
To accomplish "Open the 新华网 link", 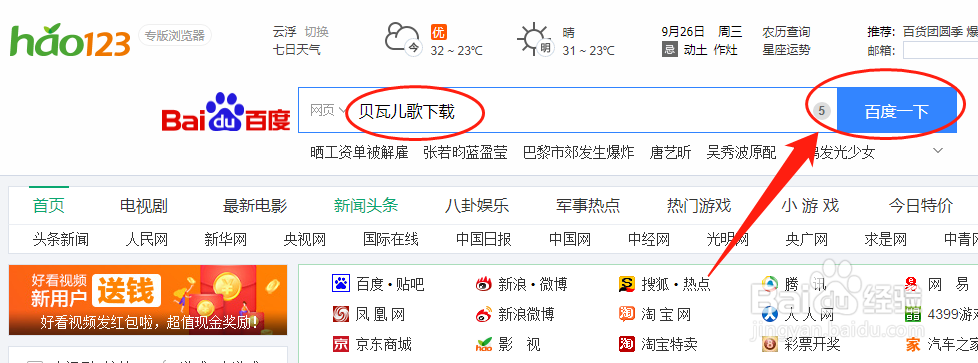I will 226,239.
